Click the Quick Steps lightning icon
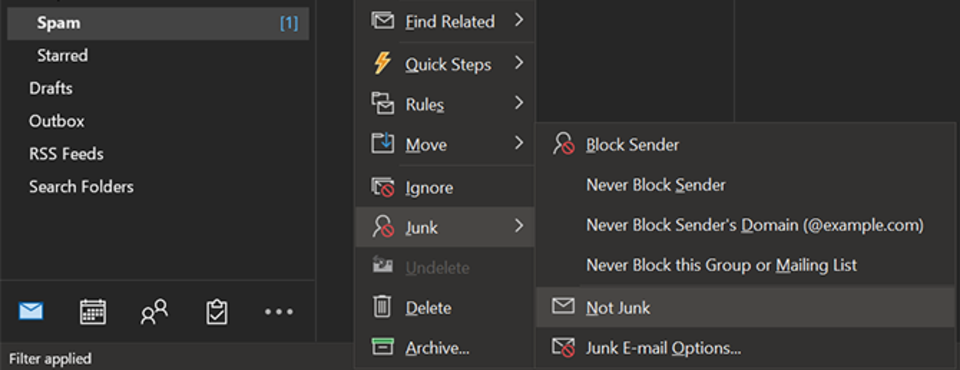 click(x=383, y=64)
